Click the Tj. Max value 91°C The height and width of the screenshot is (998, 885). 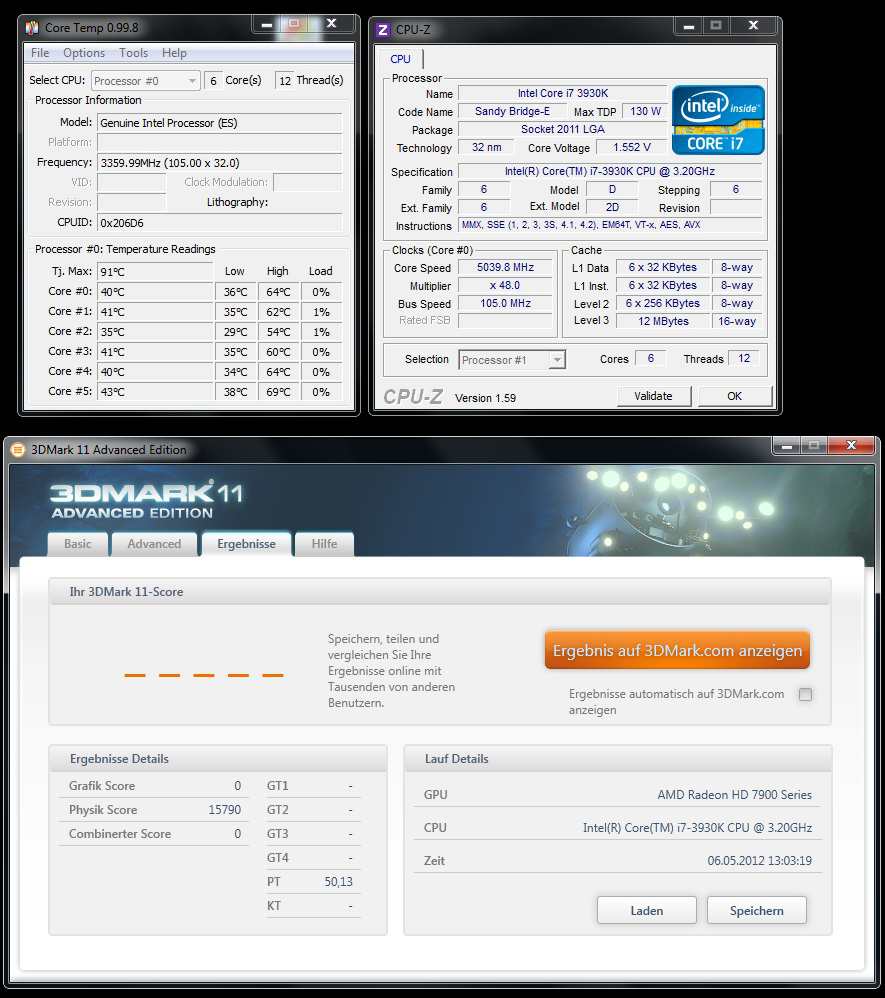(155, 272)
